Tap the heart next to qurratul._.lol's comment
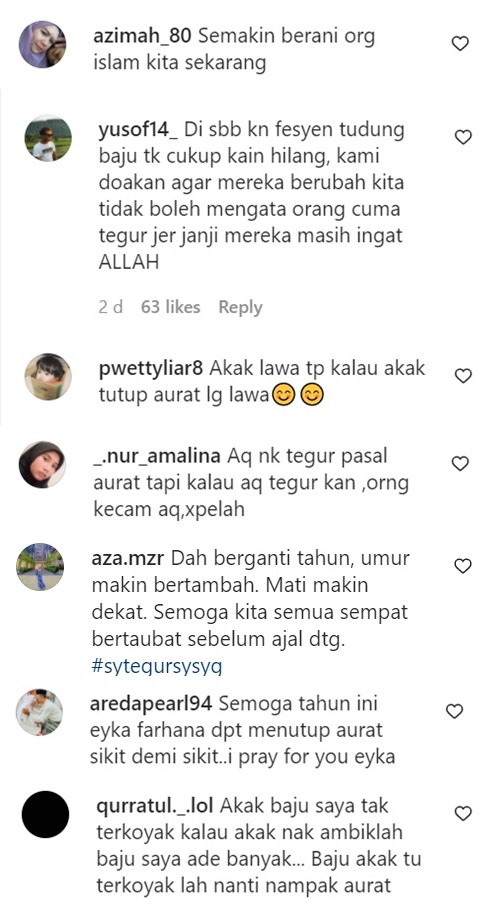The image size is (483, 914). click(463, 813)
